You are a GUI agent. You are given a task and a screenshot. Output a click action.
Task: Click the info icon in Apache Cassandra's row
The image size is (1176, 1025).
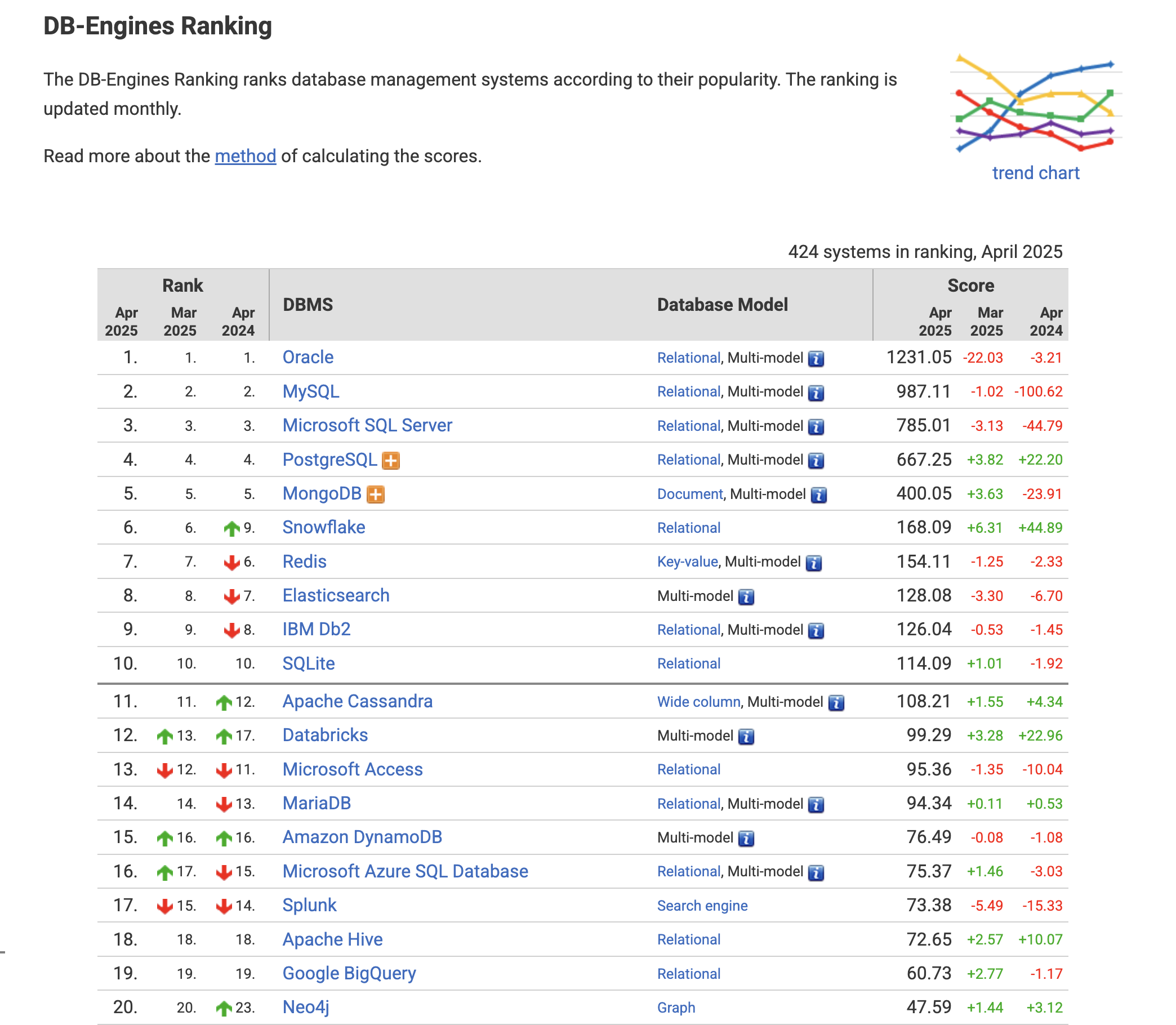pyautogui.click(x=836, y=703)
